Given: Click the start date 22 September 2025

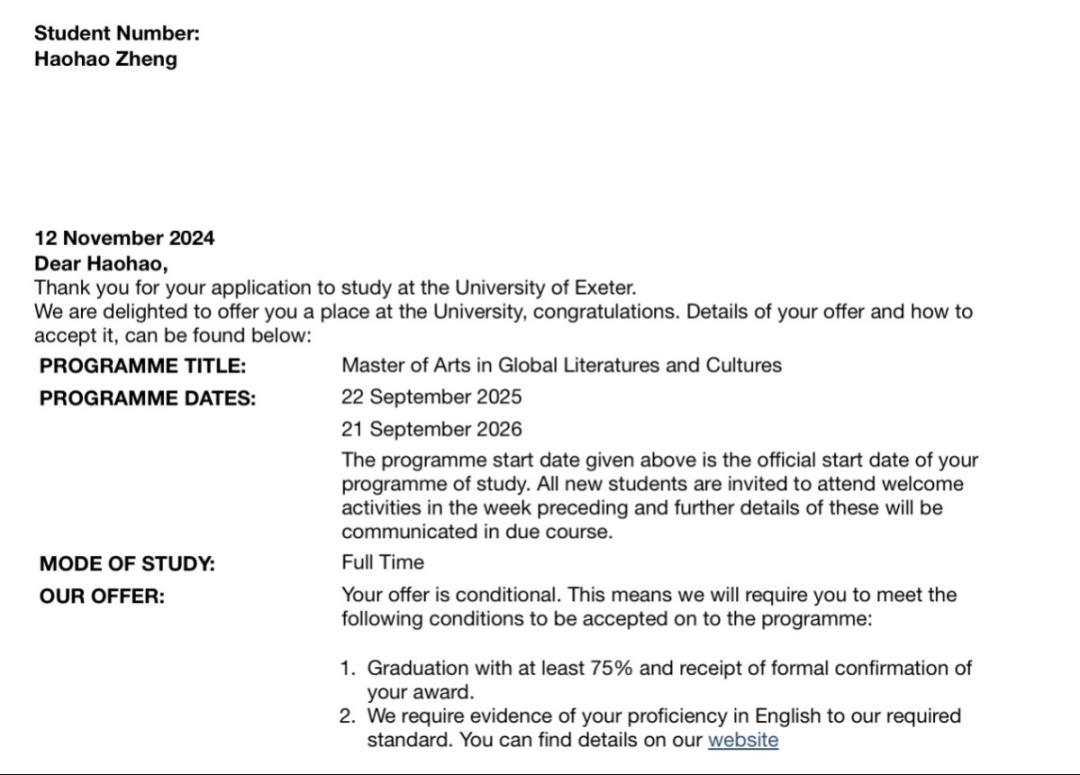Looking at the screenshot, I should coord(431,396).
